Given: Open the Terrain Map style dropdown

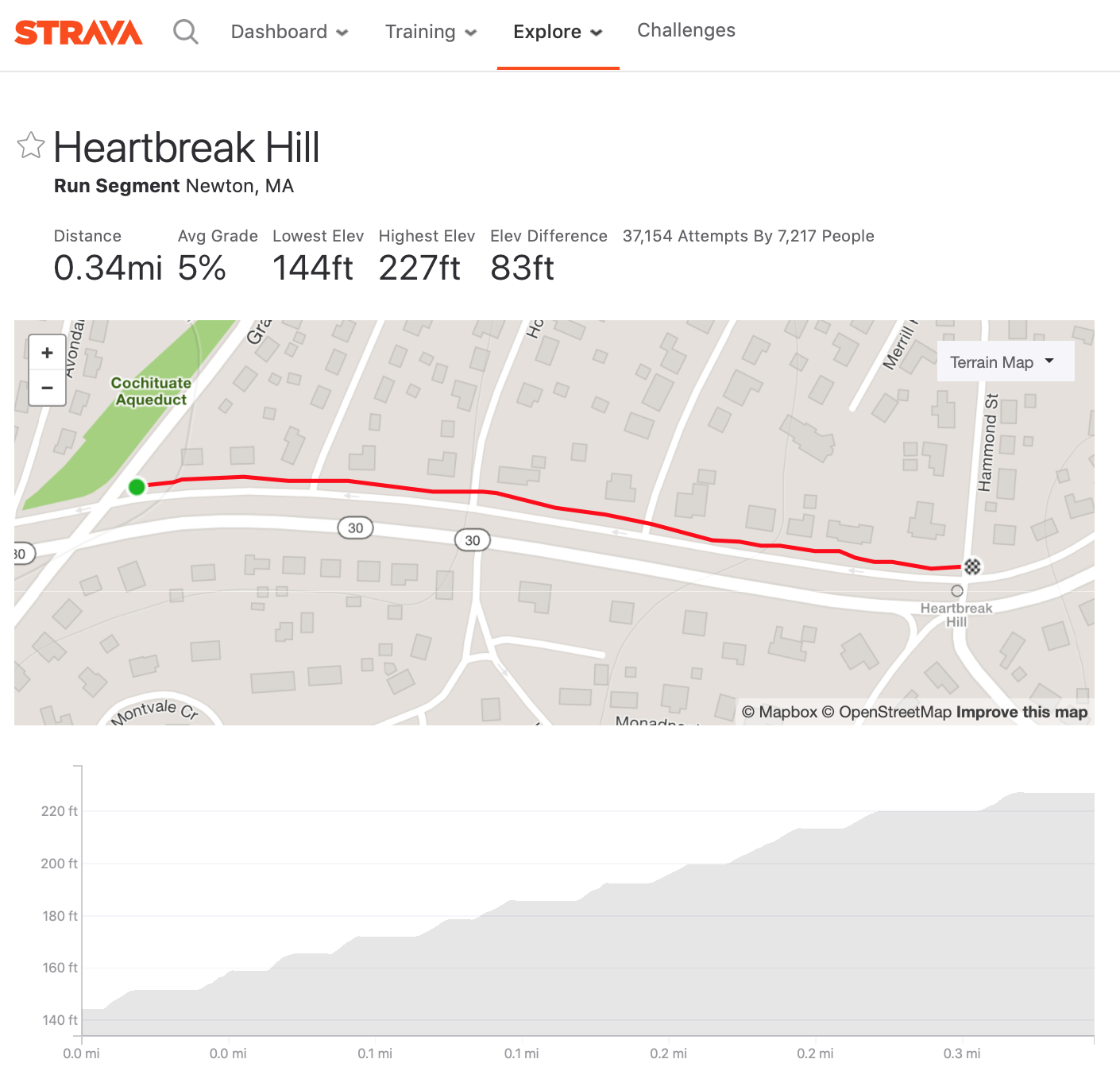Looking at the screenshot, I should point(1005,362).
